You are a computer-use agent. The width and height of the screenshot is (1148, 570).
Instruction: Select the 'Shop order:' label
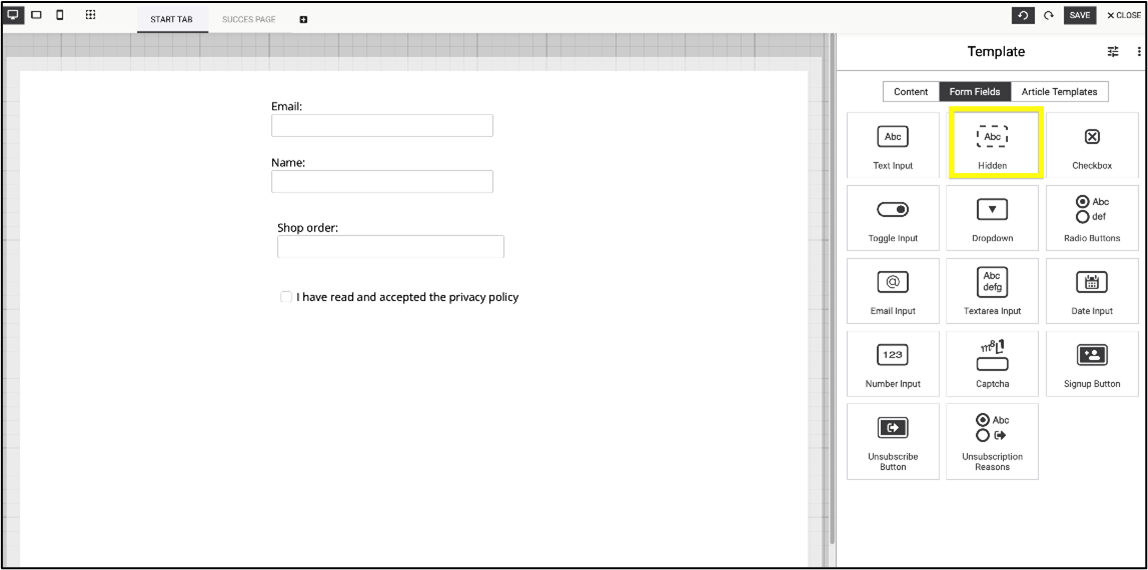pyautogui.click(x=308, y=228)
